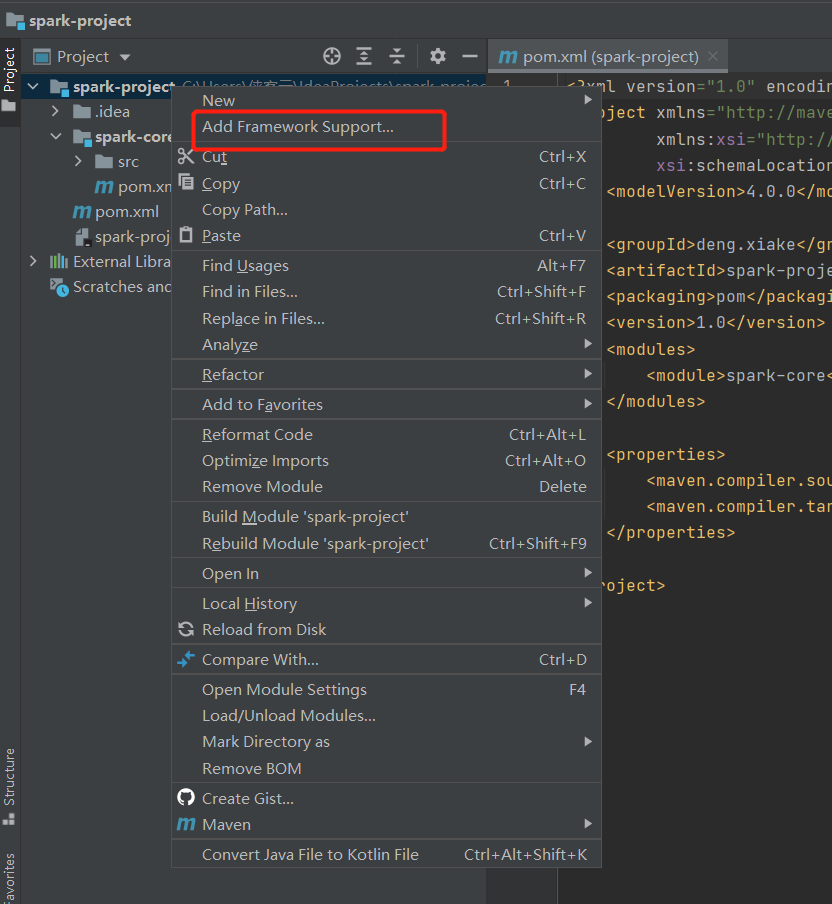
Task: Select Load/Unload Modules...
Action: (x=386, y=715)
